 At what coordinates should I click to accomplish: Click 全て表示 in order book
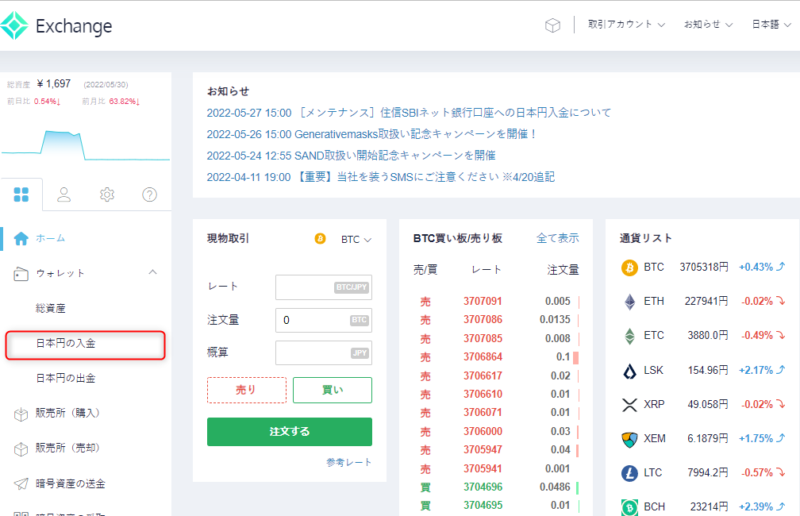coord(558,238)
